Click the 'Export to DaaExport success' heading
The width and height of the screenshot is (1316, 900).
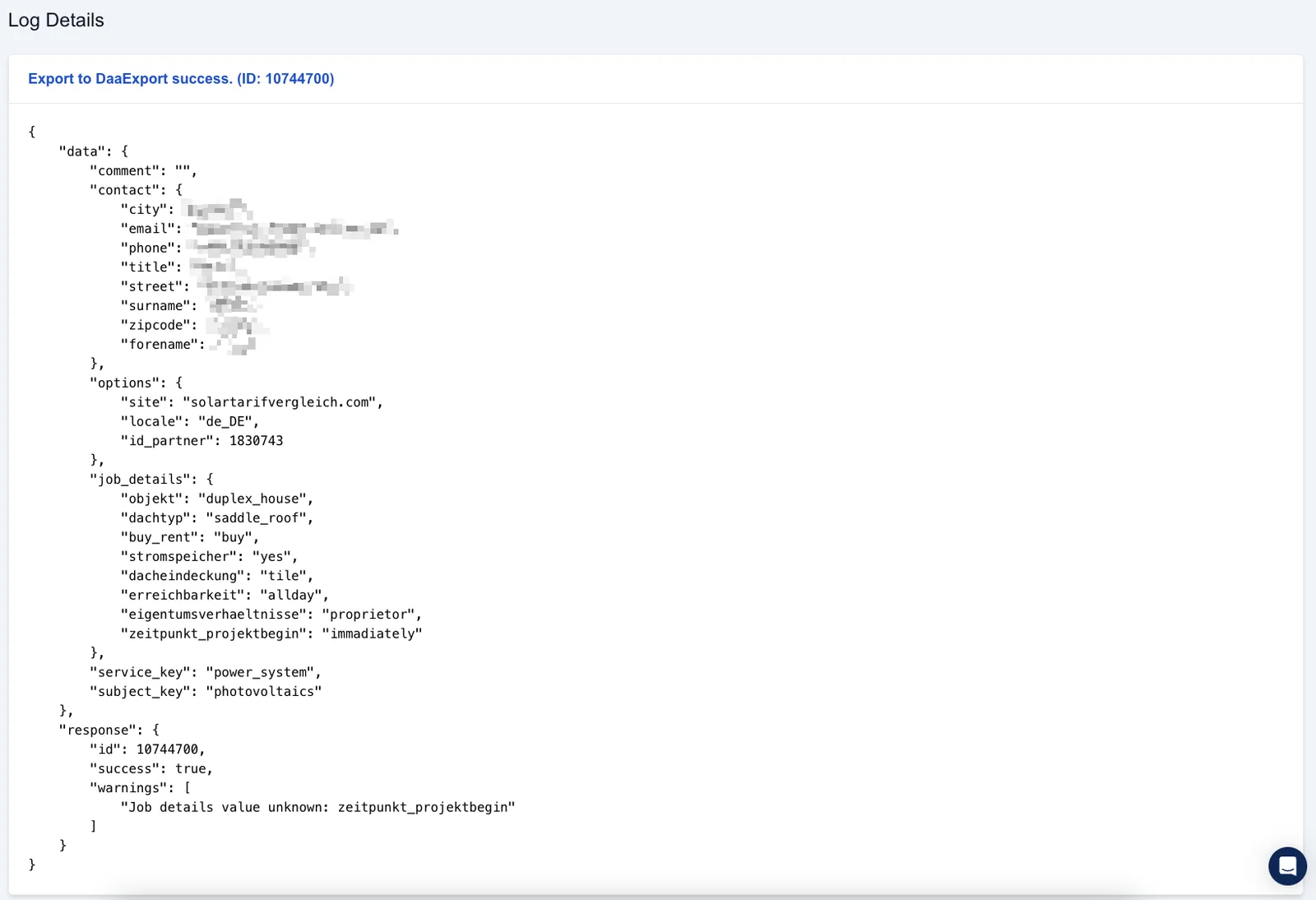(x=181, y=79)
